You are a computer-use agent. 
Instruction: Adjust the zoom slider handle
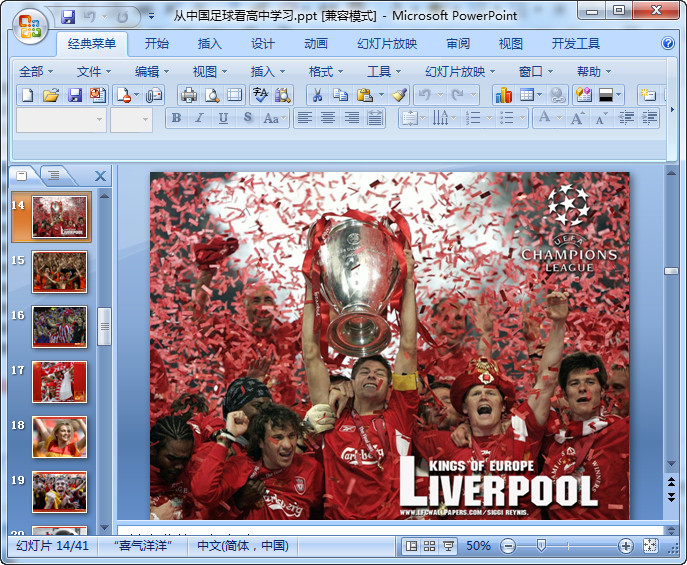[x=541, y=546]
